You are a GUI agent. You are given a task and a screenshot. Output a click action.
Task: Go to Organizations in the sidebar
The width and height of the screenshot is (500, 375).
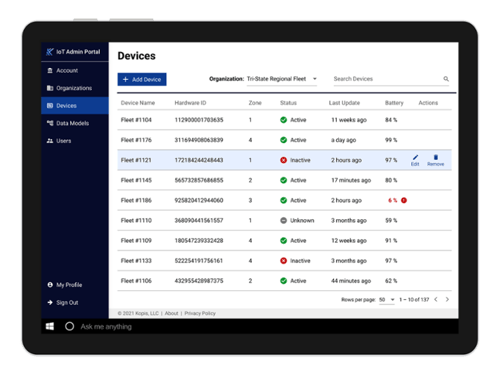(75, 88)
